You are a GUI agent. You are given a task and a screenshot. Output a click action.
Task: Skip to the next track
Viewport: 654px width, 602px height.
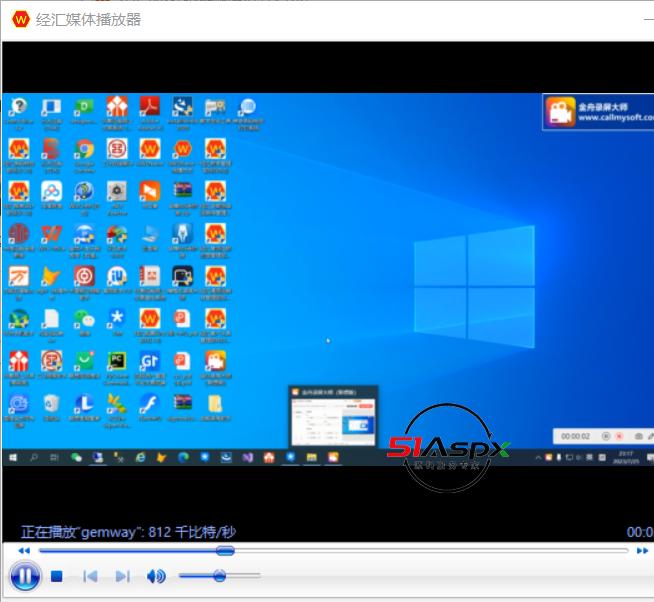(123, 576)
